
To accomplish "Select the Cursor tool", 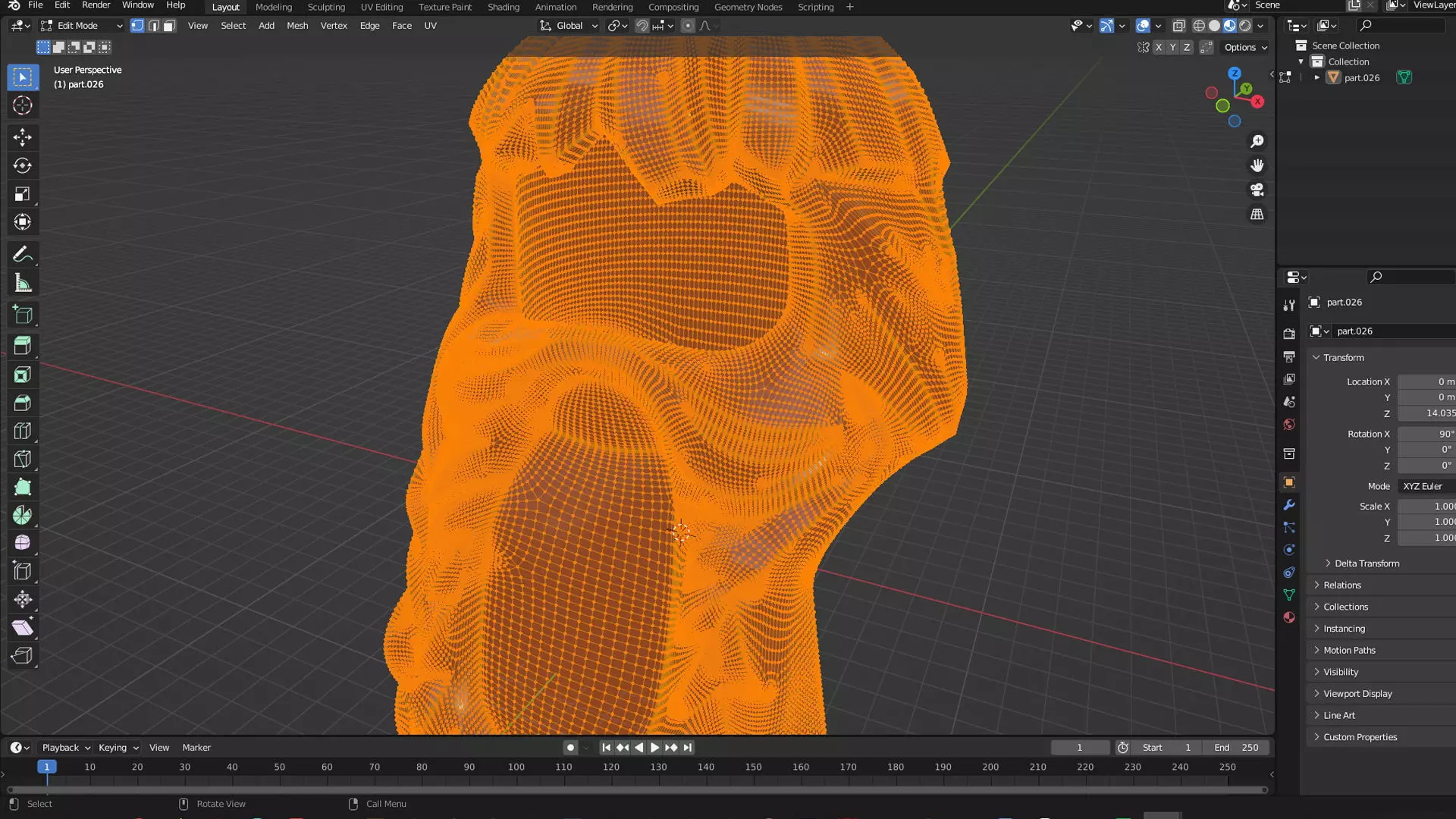I will 22,105.
